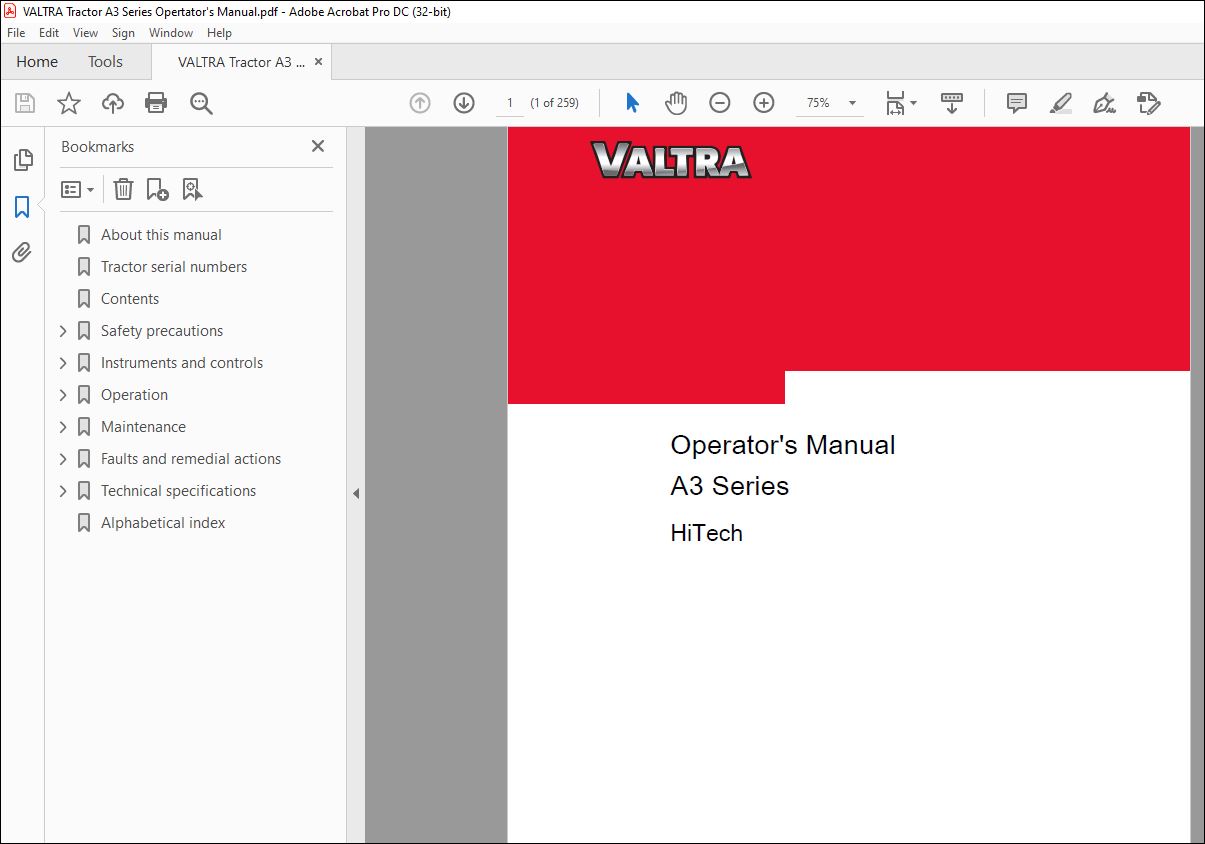Jump to Alphabetical index bookmark
1205x844 pixels.
click(163, 523)
